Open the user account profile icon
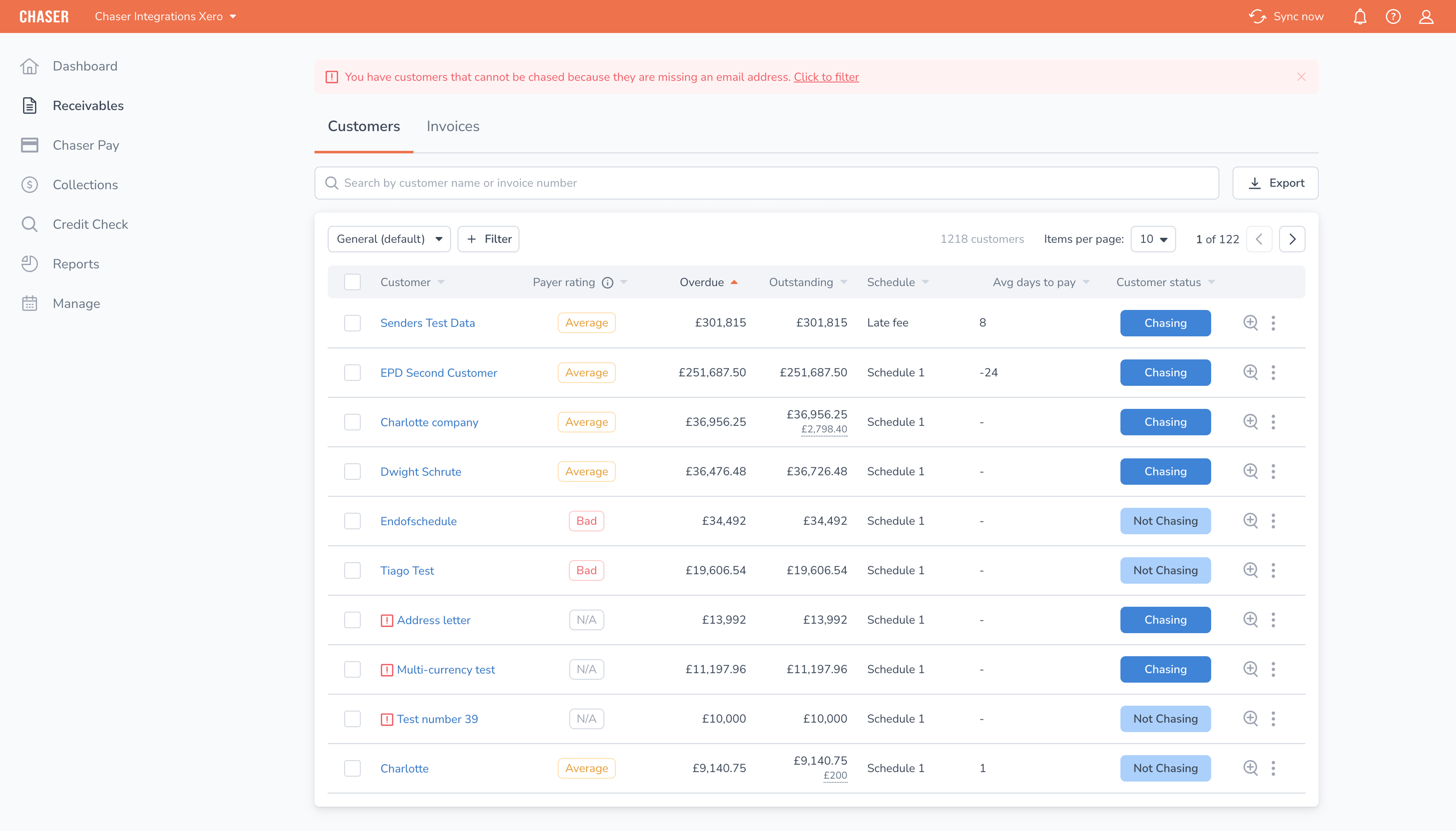This screenshot has width=1456, height=831. coord(1426,16)
